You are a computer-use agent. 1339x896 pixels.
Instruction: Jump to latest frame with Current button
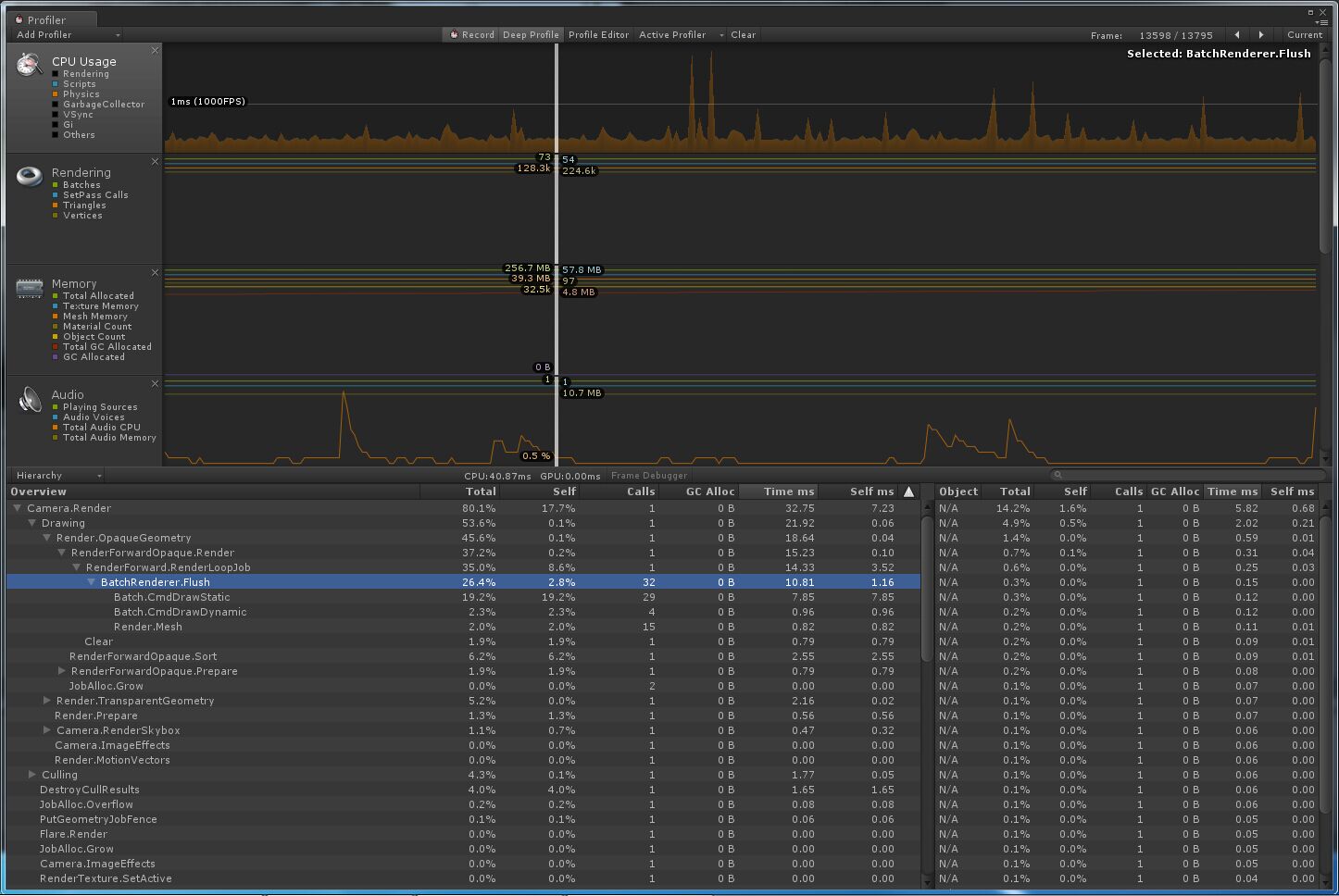pos(1305,34)
